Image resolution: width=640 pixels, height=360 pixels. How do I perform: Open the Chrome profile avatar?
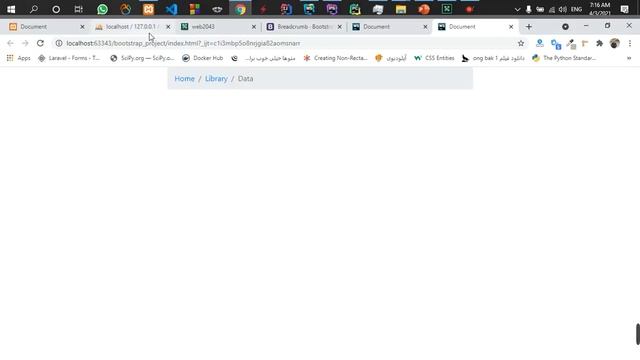tap(614, 43)
